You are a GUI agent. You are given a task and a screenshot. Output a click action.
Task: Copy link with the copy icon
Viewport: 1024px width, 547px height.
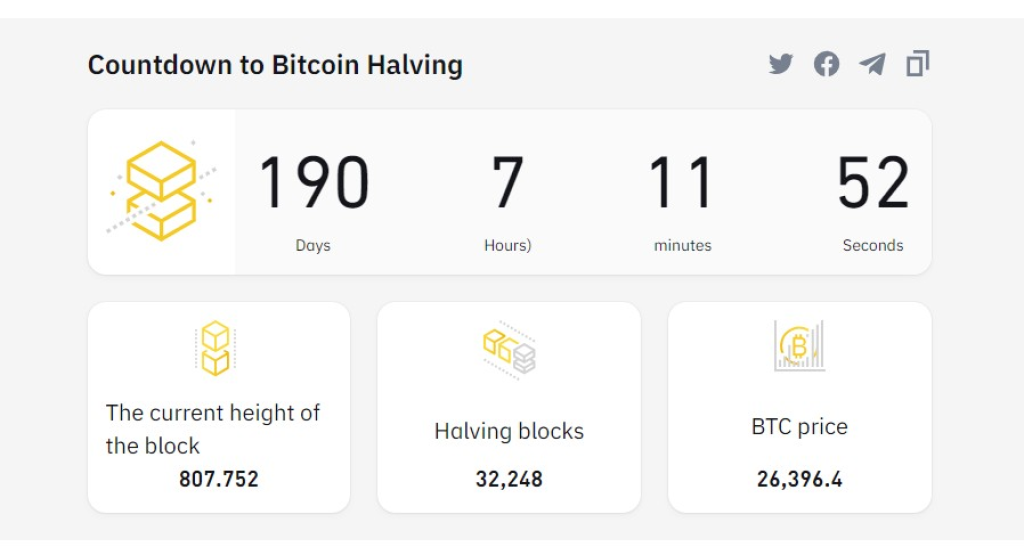click(x=918, y=63)
